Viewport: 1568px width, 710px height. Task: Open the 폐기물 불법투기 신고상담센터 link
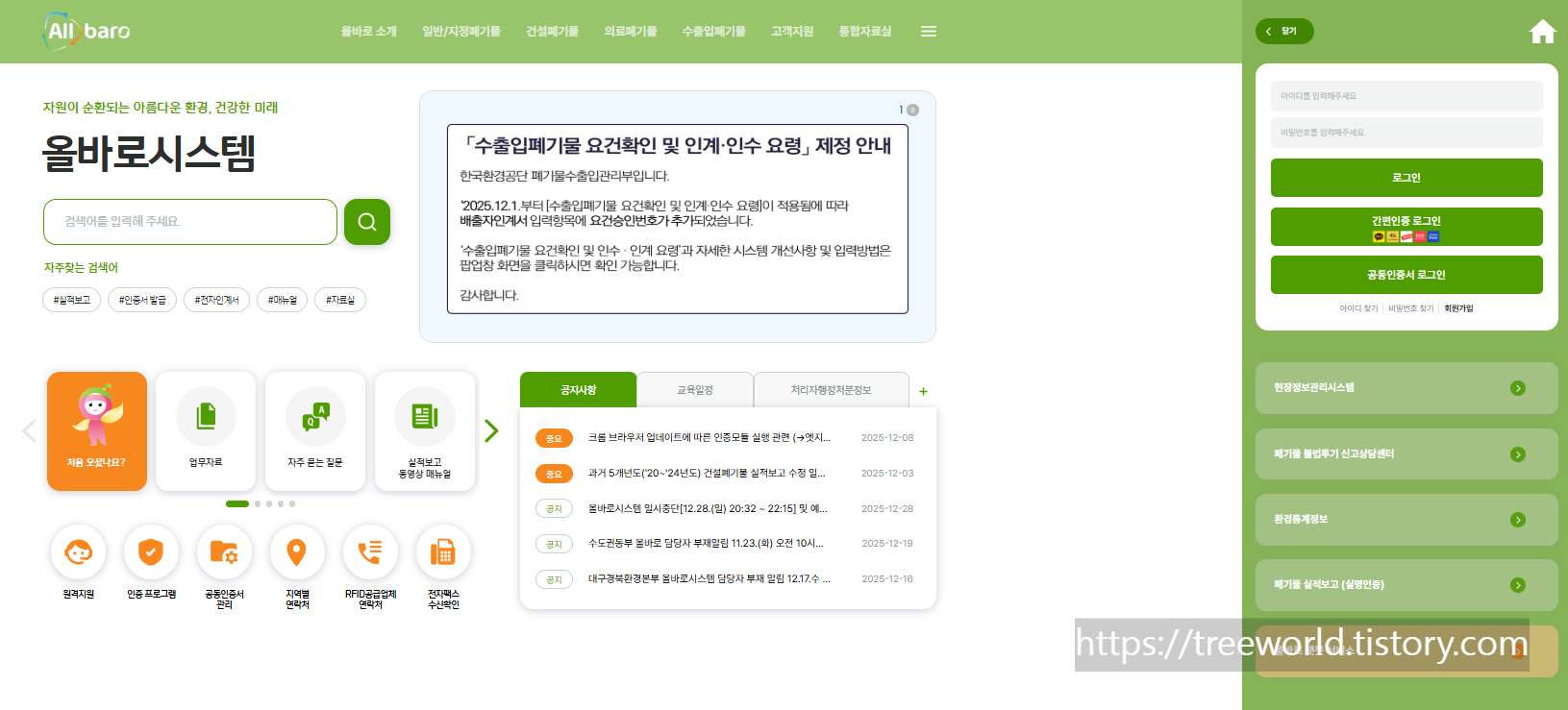[1406, 454]
